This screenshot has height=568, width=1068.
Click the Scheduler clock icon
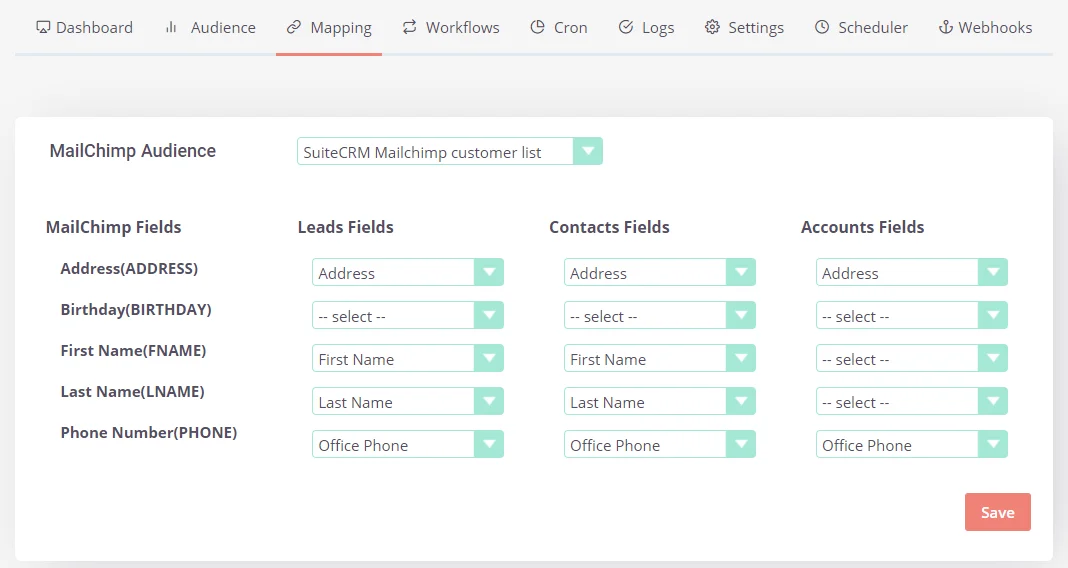tap(822, 28)
